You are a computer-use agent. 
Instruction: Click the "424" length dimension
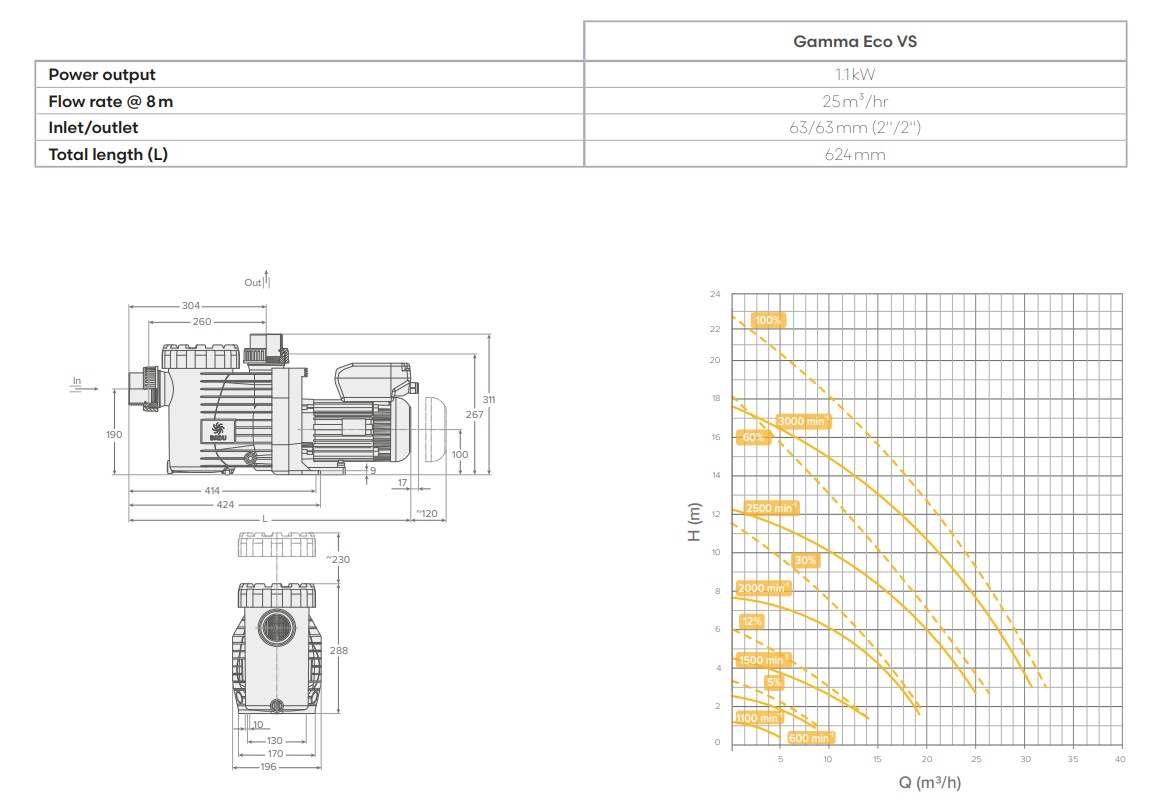(x=225, y=505)
